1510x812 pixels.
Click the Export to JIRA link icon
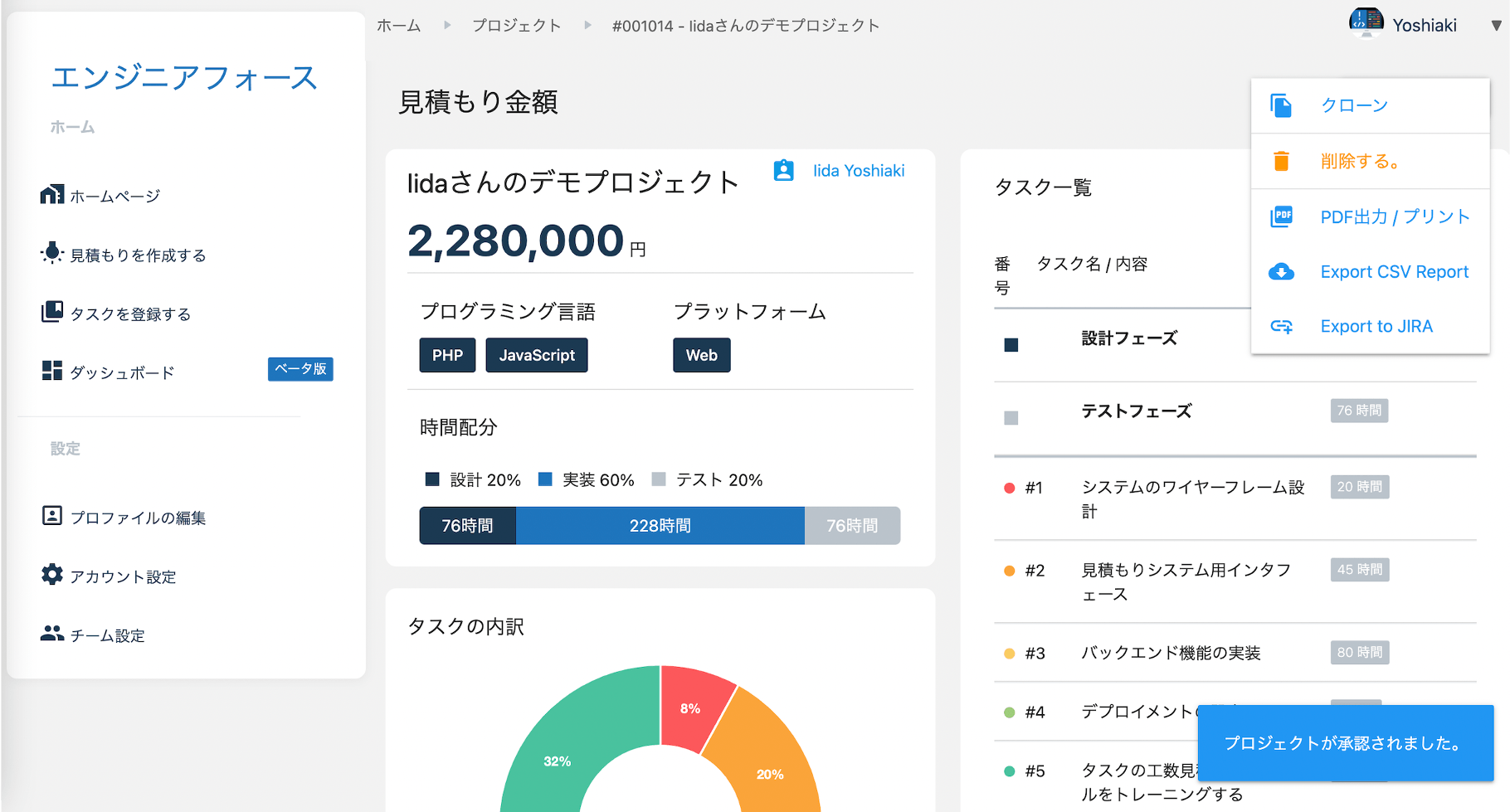[x=1281, y=327]
